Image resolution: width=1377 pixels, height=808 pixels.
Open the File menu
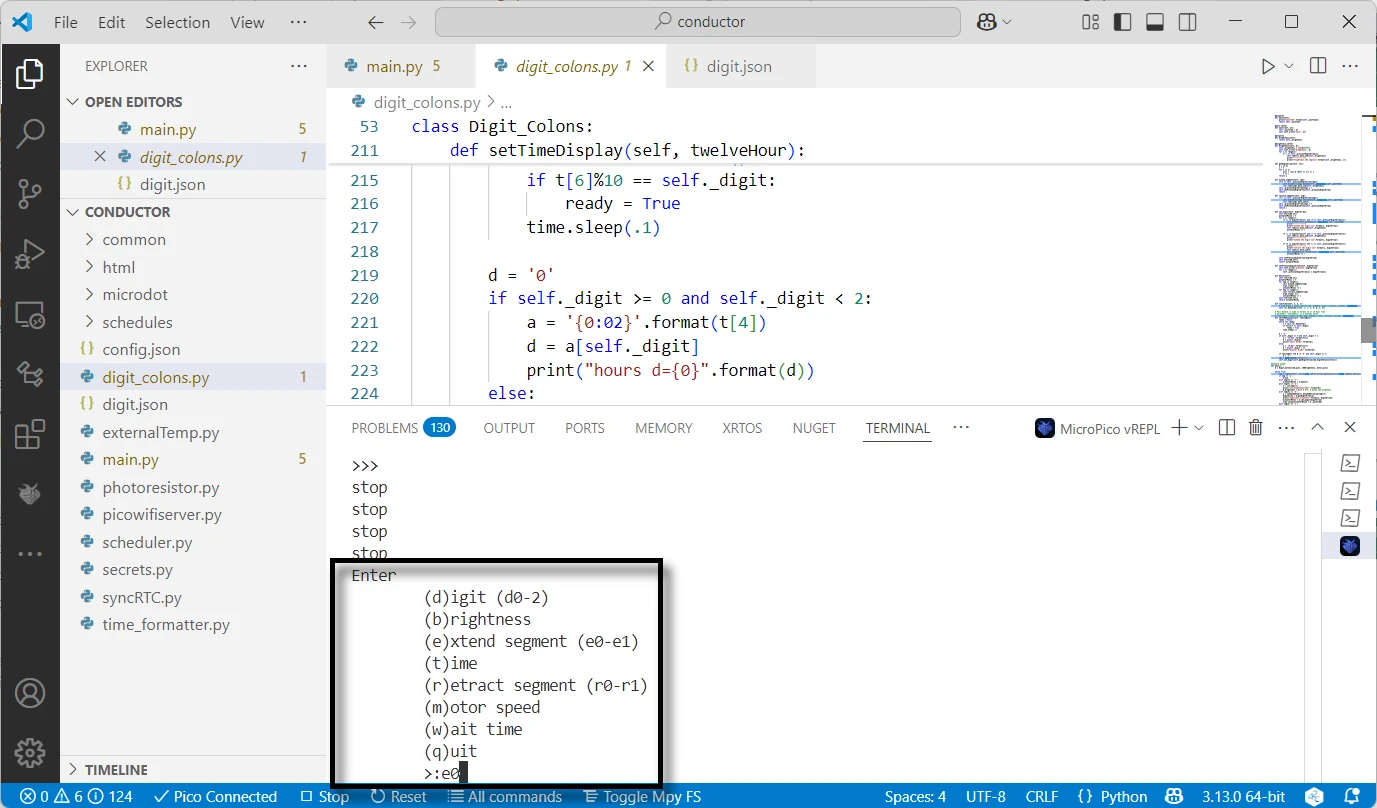click(x=66, y=22)
